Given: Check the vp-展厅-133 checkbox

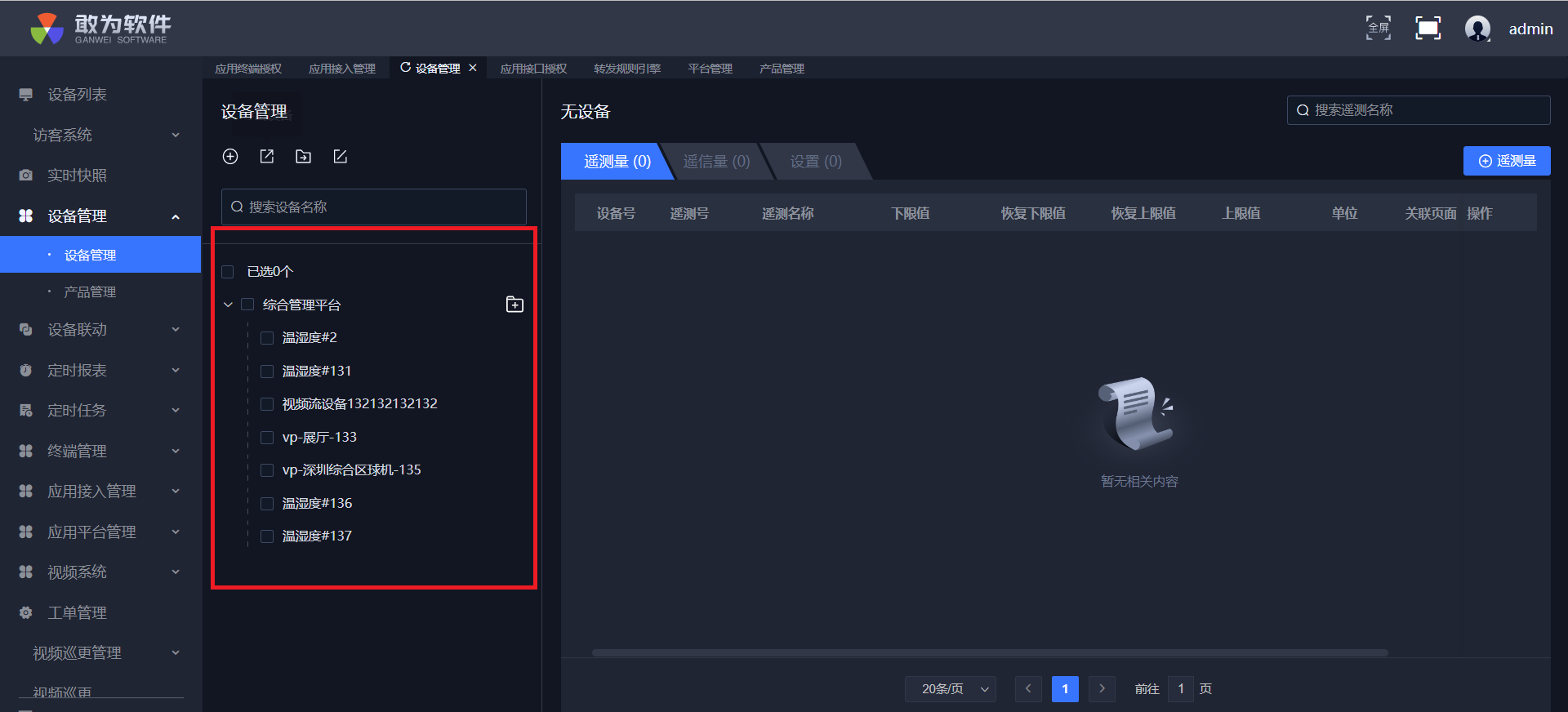Looking at the screenshot, I should tap(267, 438).
